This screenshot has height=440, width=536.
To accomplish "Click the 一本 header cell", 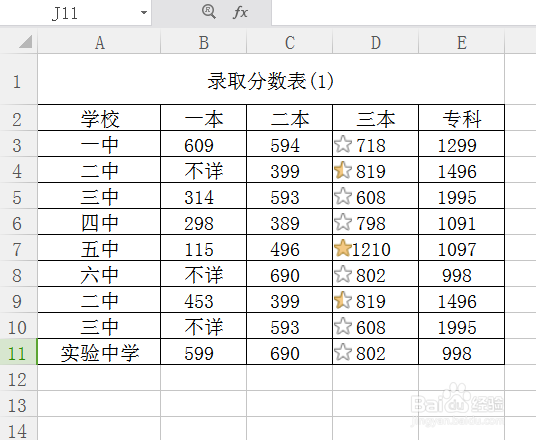I will coord(204,118).
